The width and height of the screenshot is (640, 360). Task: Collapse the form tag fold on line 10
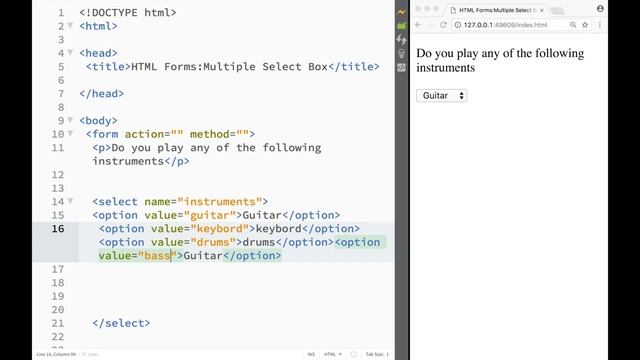[x=70, y=133]
